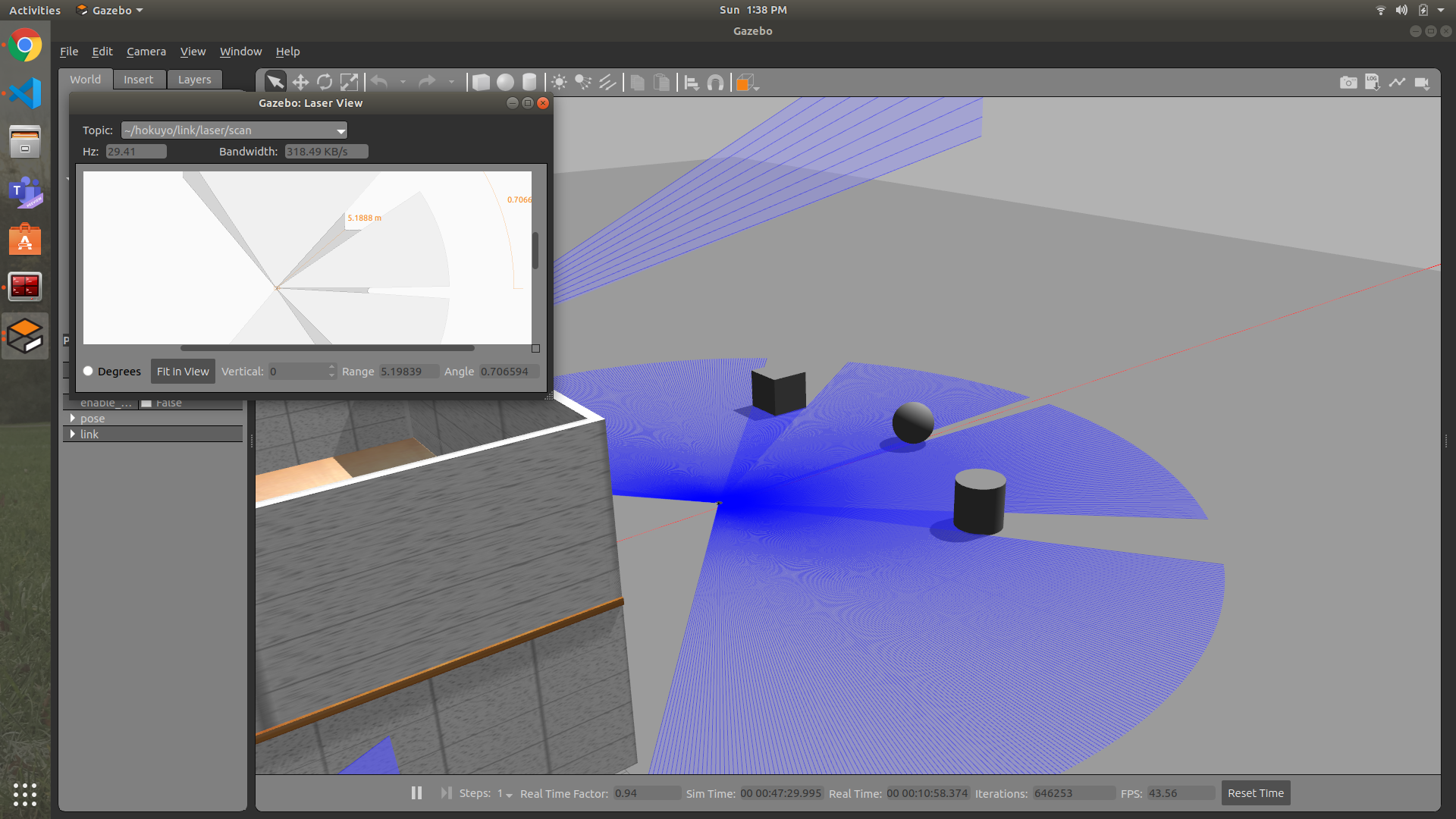Add a point light

tap(559, 82)
